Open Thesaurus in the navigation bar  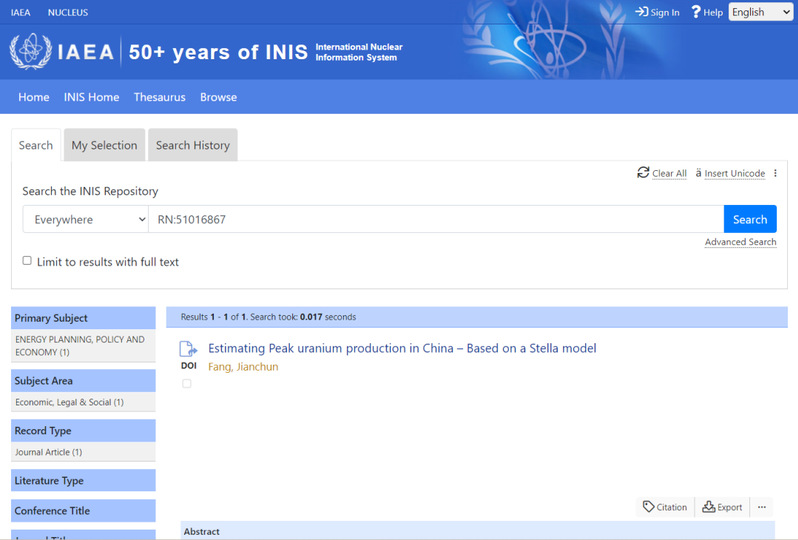coord(158,97)
